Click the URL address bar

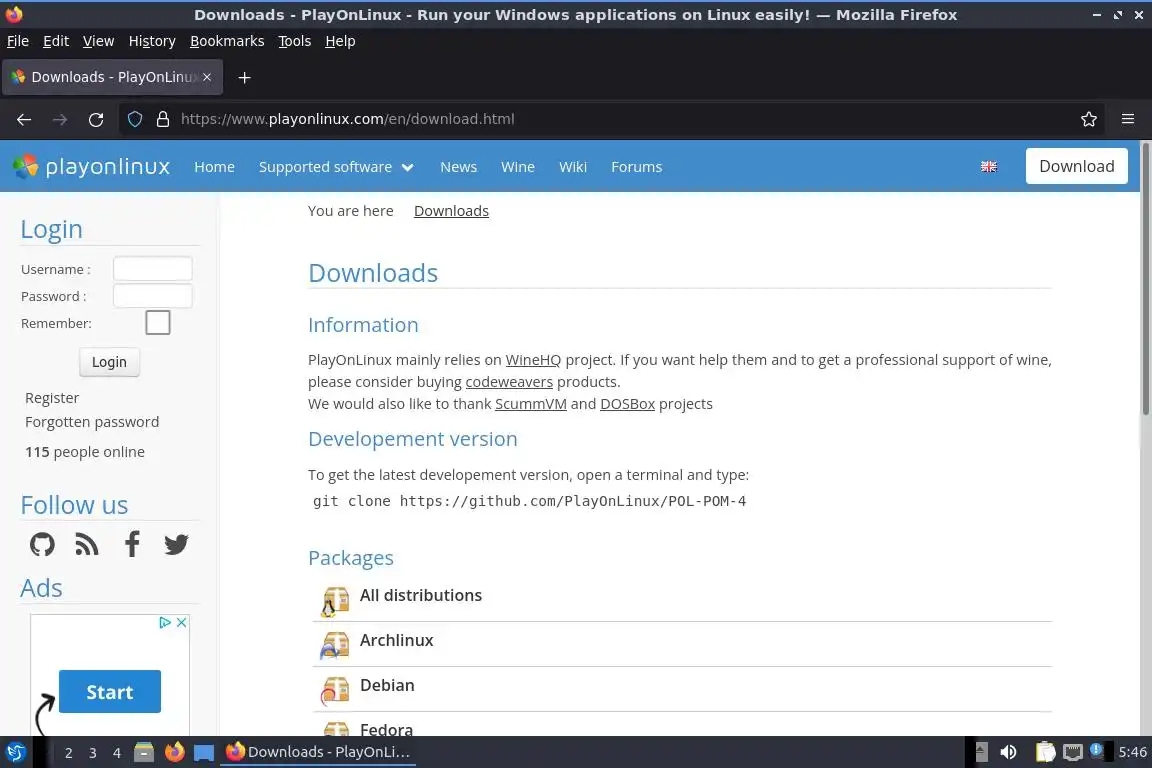(x=610, y=119)
